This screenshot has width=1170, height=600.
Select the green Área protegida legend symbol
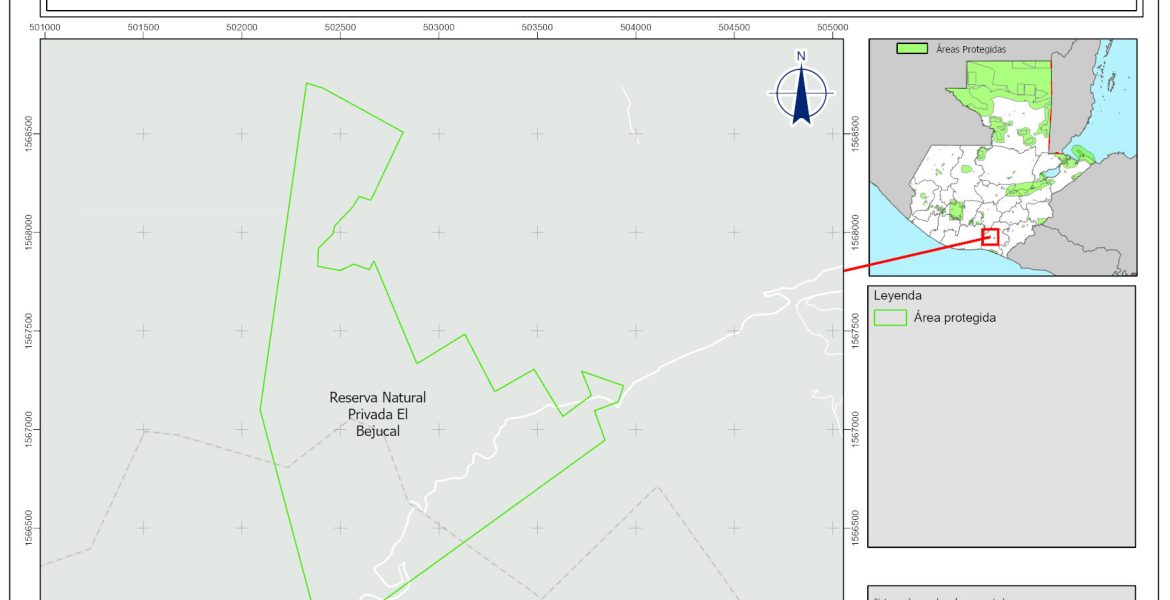point(889,318)
